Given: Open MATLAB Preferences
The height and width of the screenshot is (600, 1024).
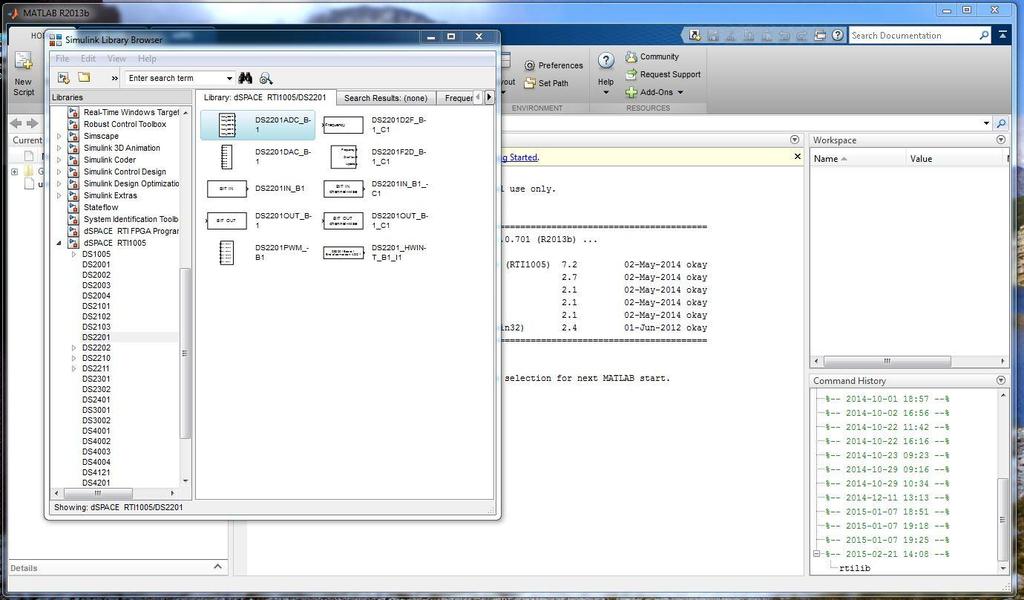Looking at the screenshot, I should 554,65.
